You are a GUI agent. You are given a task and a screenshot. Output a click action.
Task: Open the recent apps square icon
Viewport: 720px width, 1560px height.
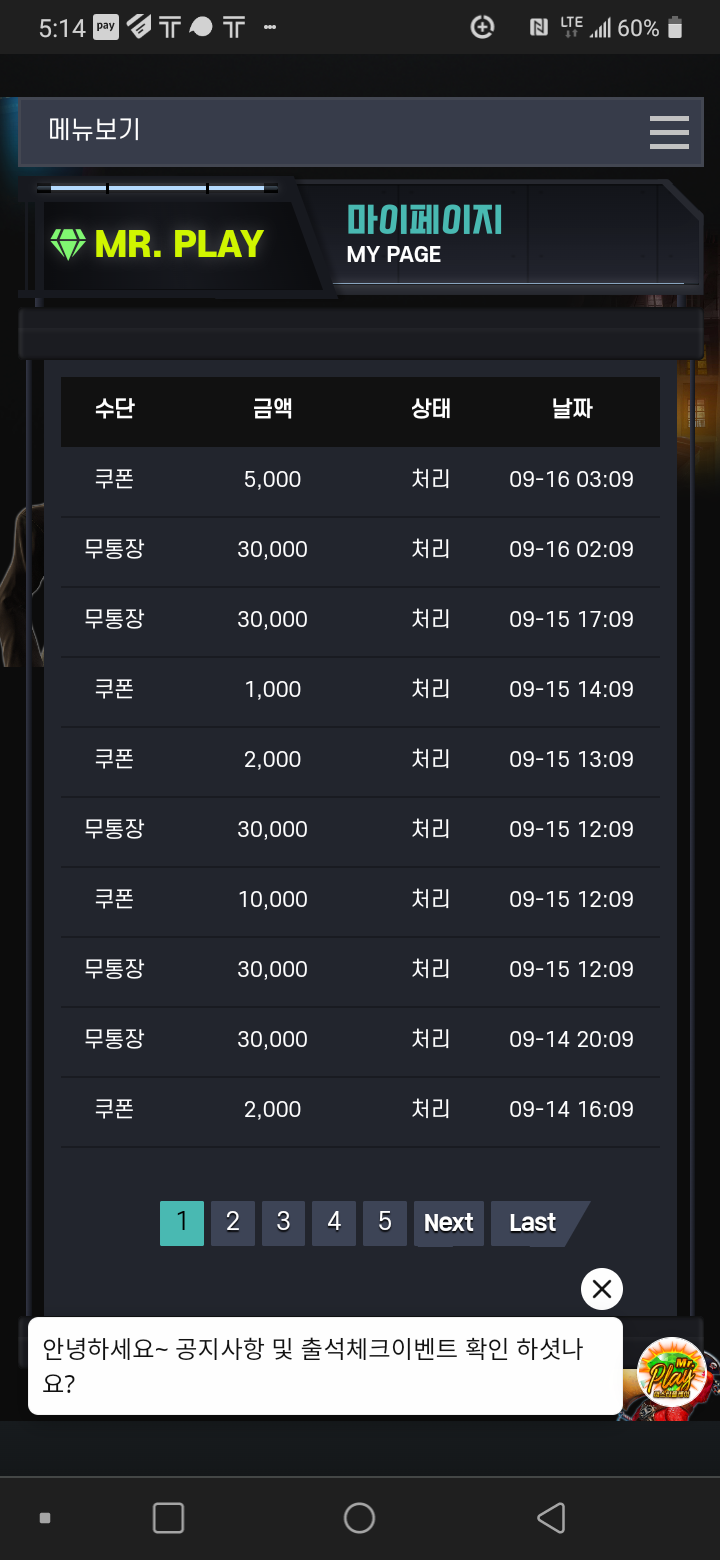[168, 1517]
